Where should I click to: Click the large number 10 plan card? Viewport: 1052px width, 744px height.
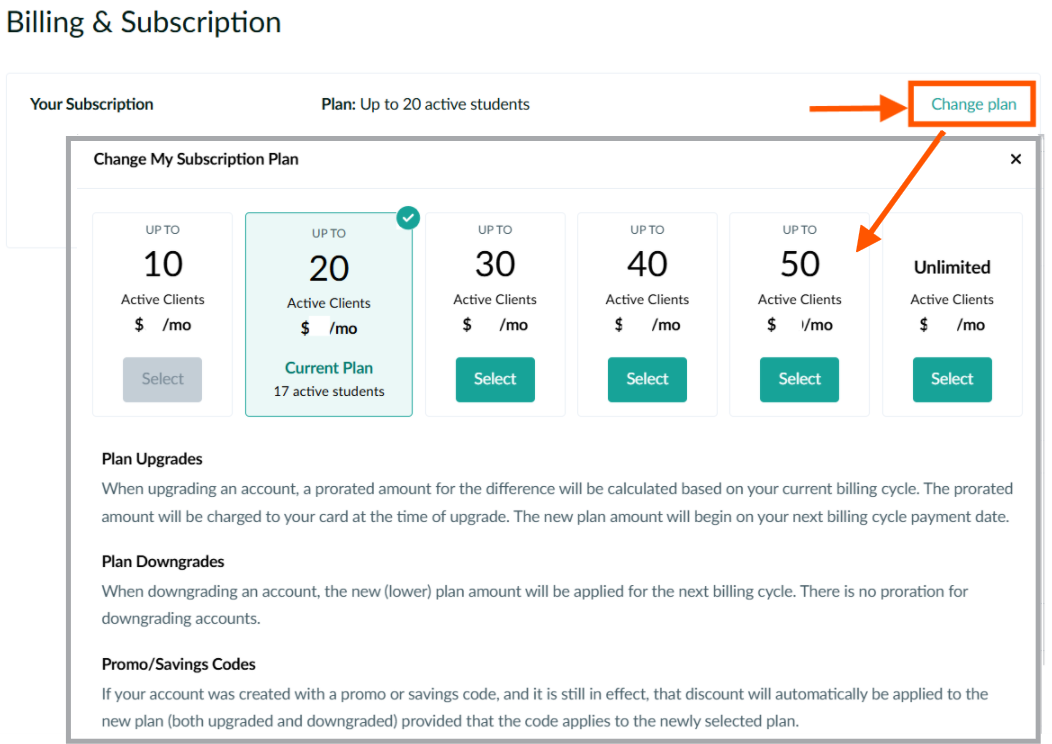click(162, 315)
